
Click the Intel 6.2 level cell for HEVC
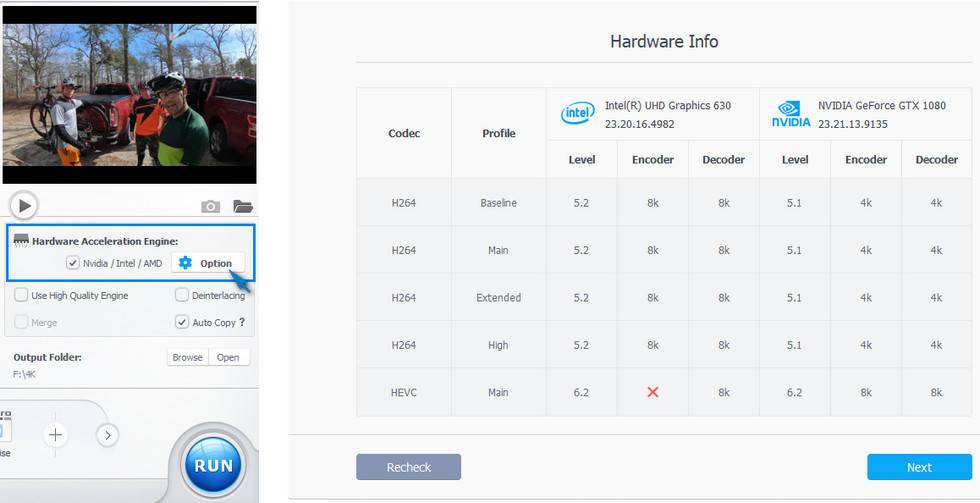click(x=581, y=392)
